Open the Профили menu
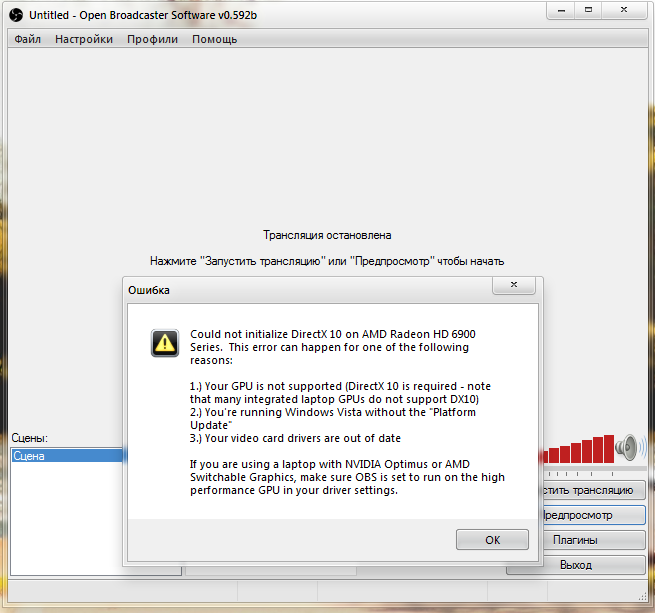The image size is (655, 613). [152, 39]
